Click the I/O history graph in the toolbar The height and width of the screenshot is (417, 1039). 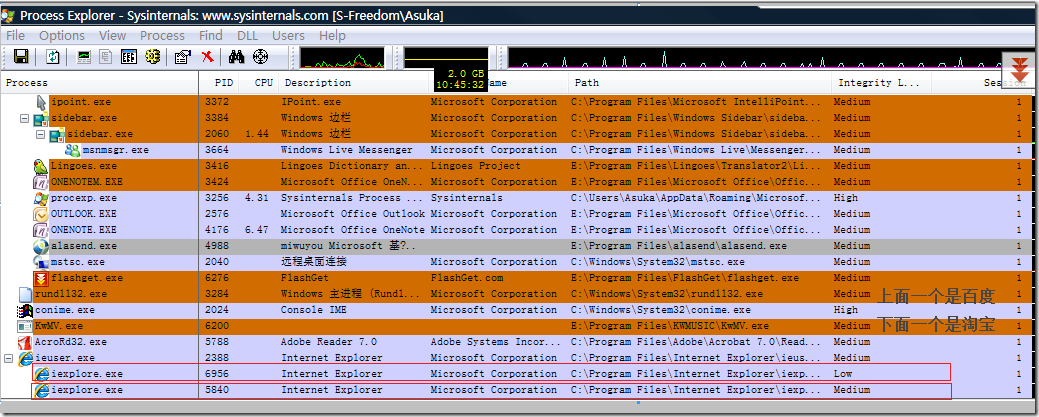755,57
